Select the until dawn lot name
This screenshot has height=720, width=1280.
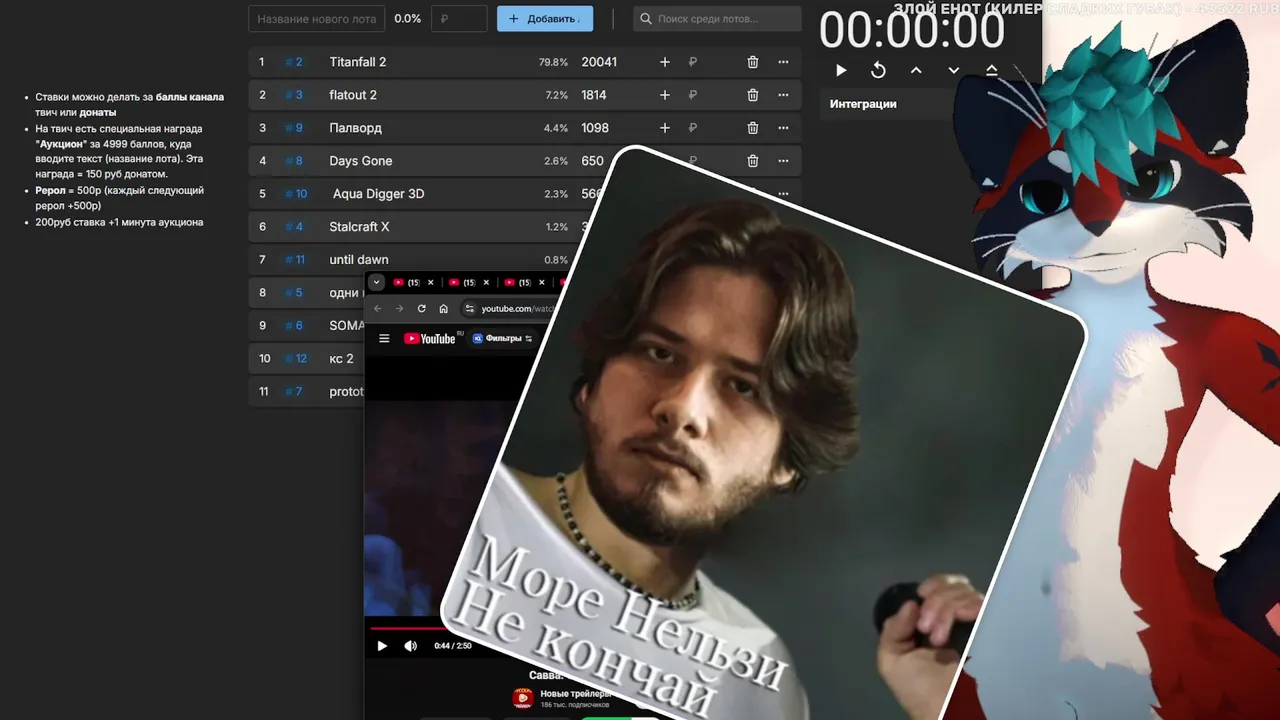(x=359, y=260)
